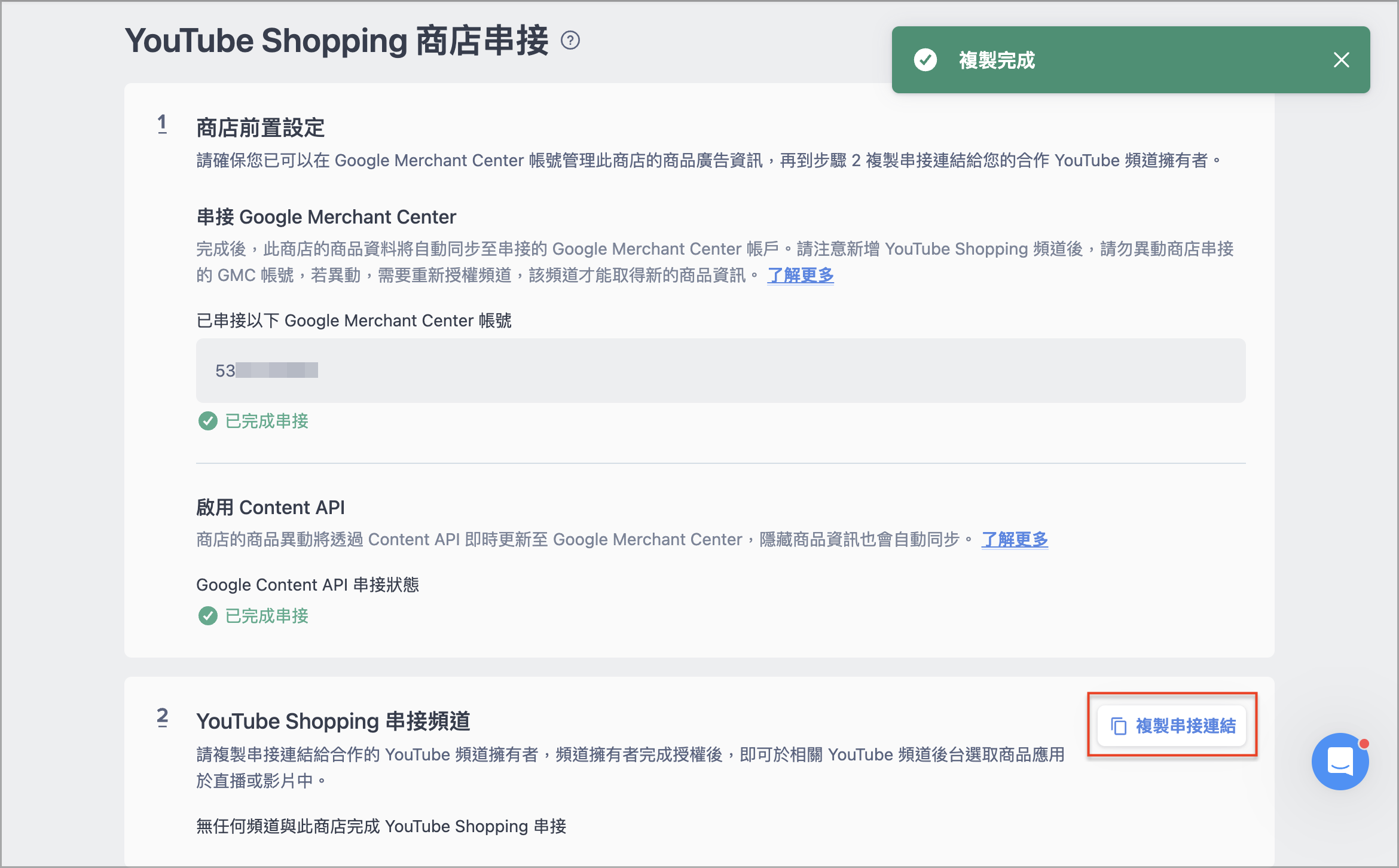Viewport: 1399px width, 868px height.
Task: Click green check icon below Merchant Center account field
Action: [x=208, y=421]
